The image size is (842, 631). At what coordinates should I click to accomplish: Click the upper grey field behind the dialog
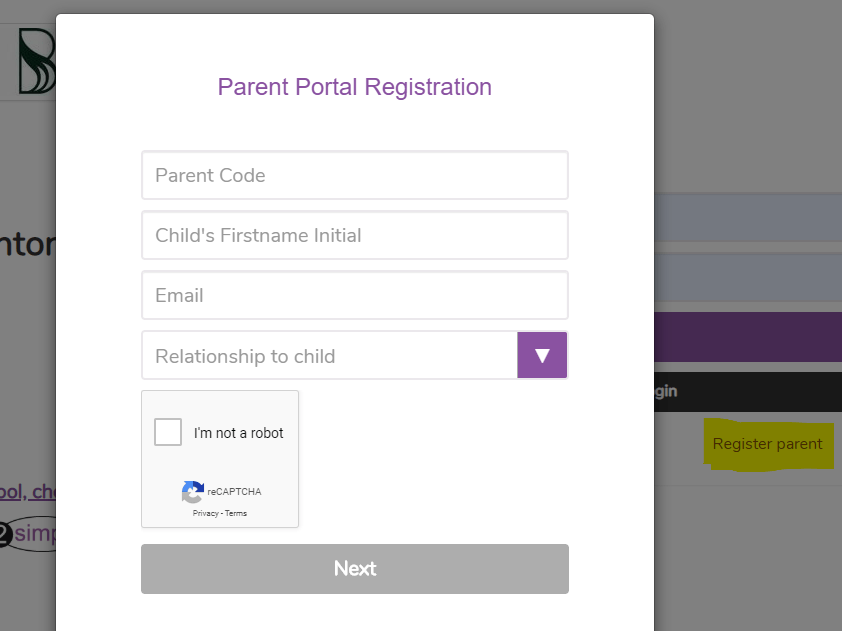point(747,217)
